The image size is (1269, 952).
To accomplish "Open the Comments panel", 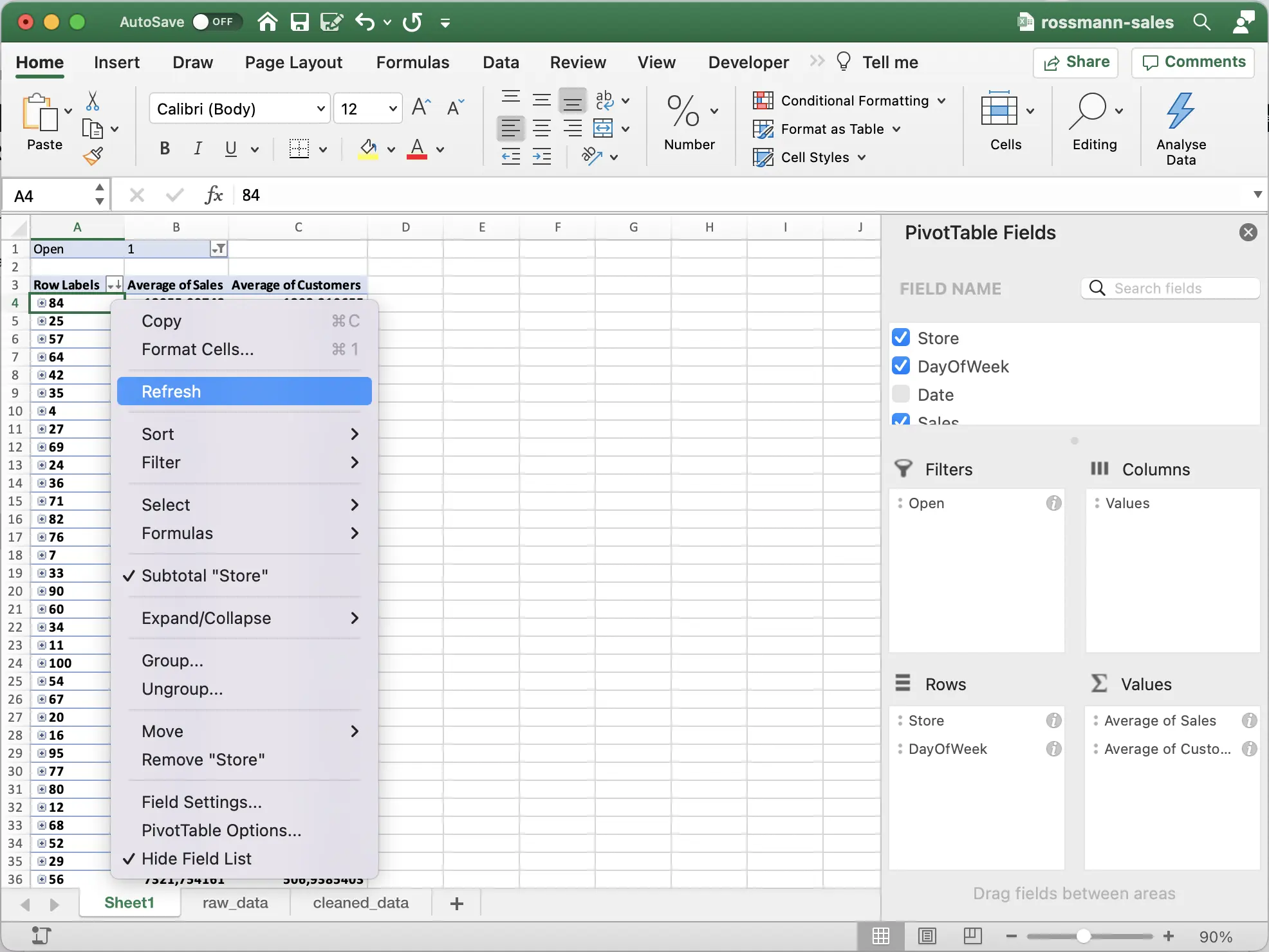I will pos(1194,62).
